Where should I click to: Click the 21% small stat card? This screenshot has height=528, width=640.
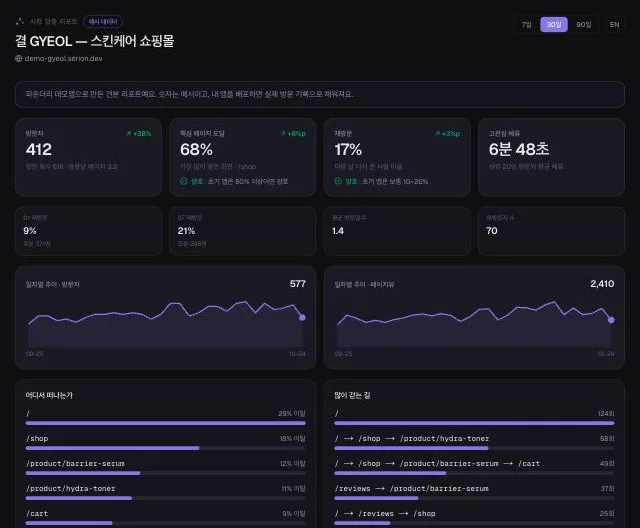(242, 231)
